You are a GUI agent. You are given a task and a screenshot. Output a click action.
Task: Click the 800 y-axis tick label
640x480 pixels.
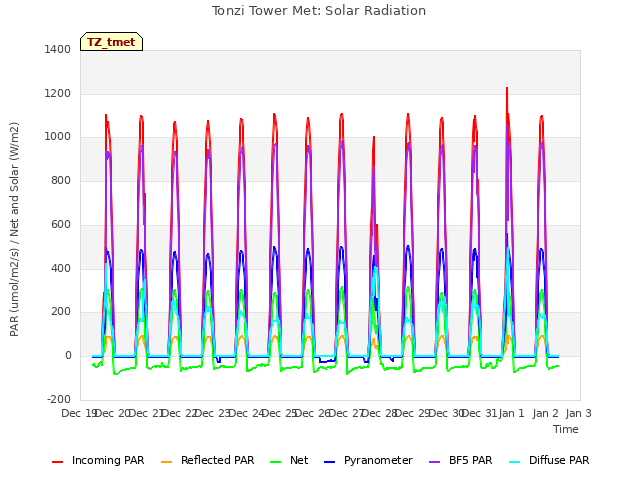[61, 180]
